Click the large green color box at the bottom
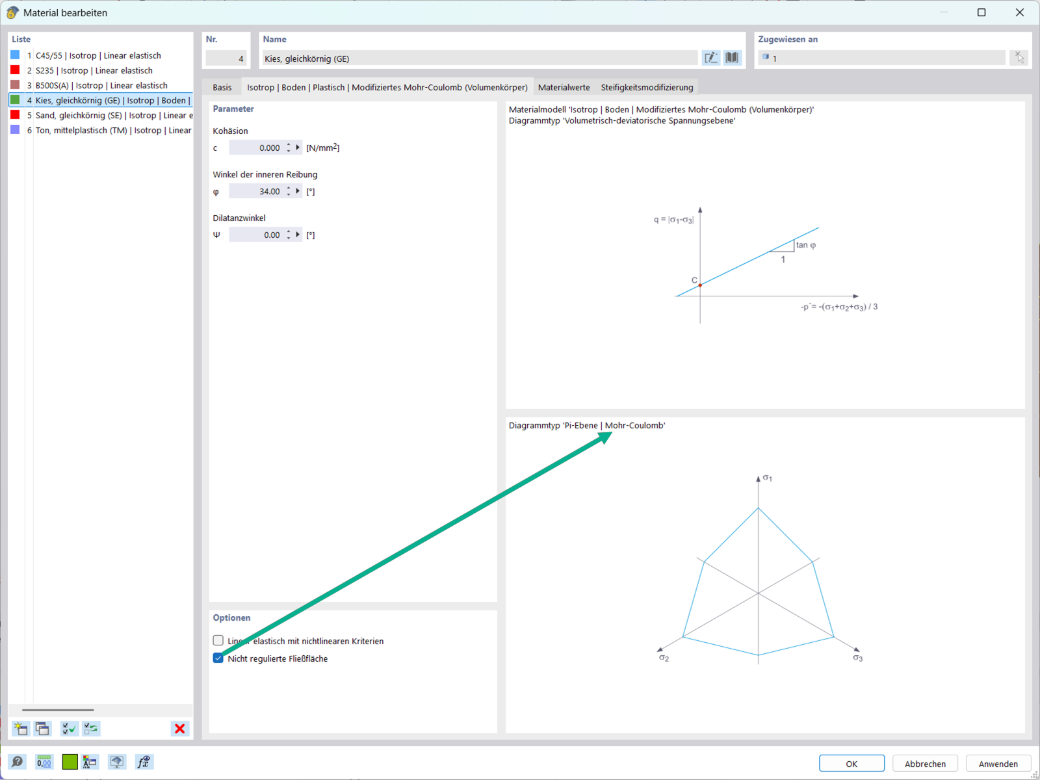Screen dimensions: 1040x780 tap(70, 762)
